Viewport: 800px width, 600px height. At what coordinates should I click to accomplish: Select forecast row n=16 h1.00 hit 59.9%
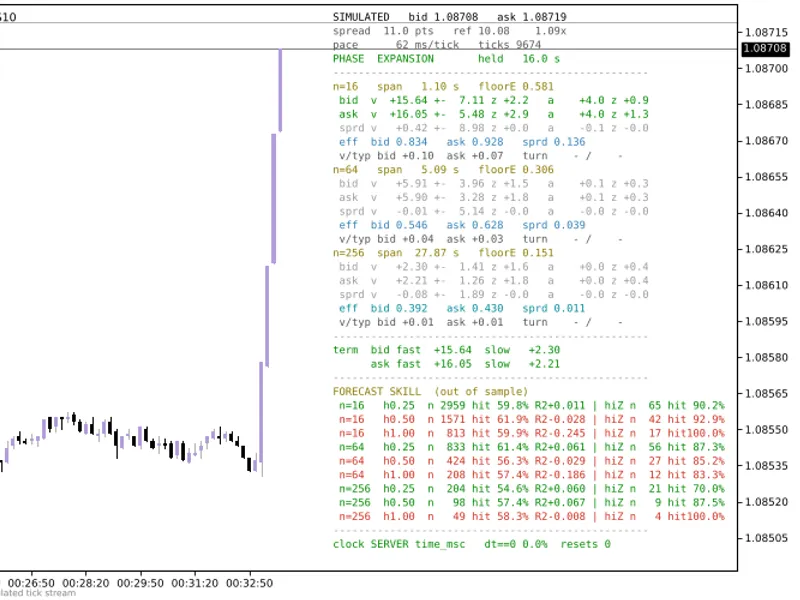(532, 433)
